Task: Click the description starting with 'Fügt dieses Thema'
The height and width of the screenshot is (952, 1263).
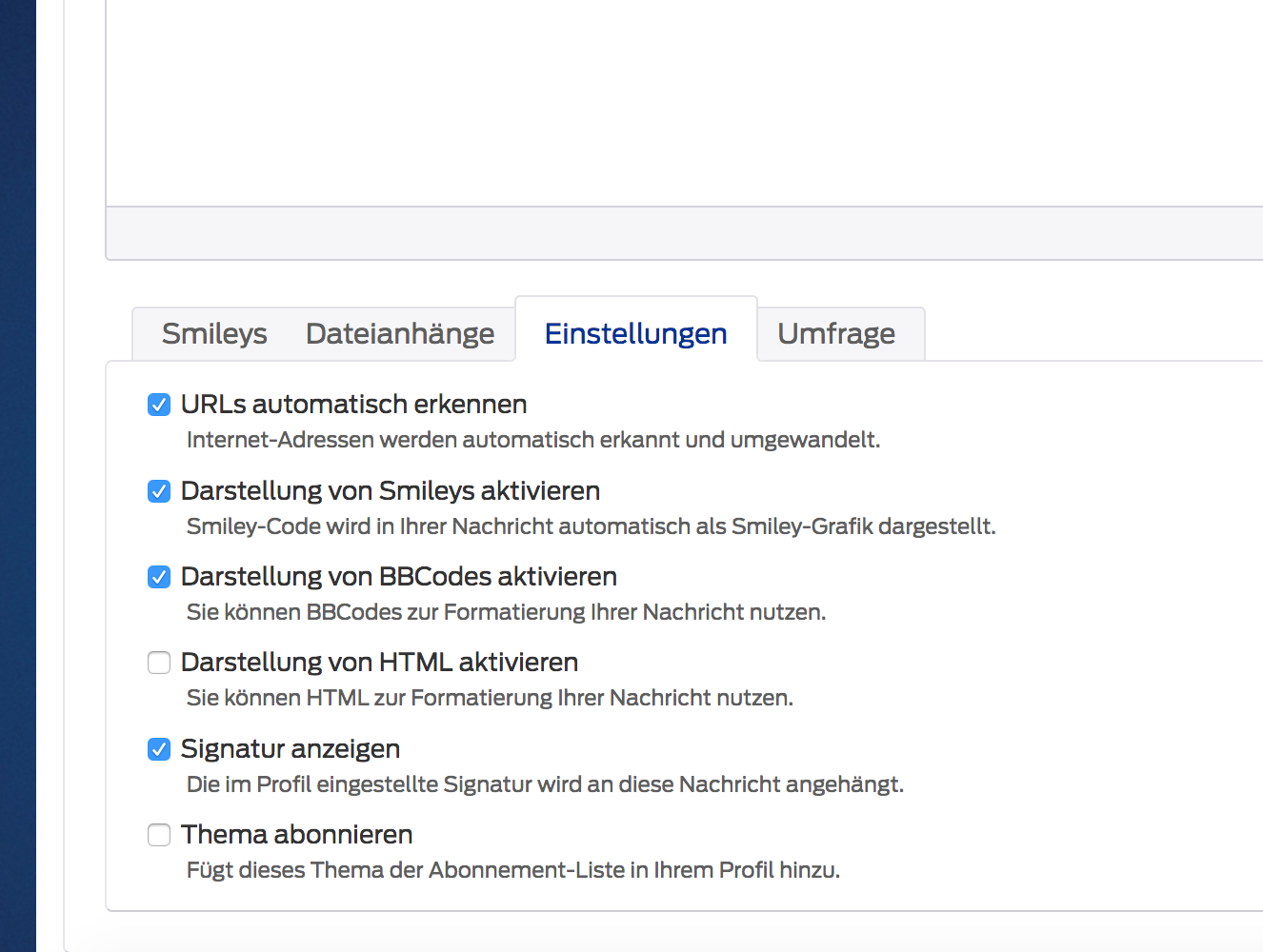Action: 513,870
